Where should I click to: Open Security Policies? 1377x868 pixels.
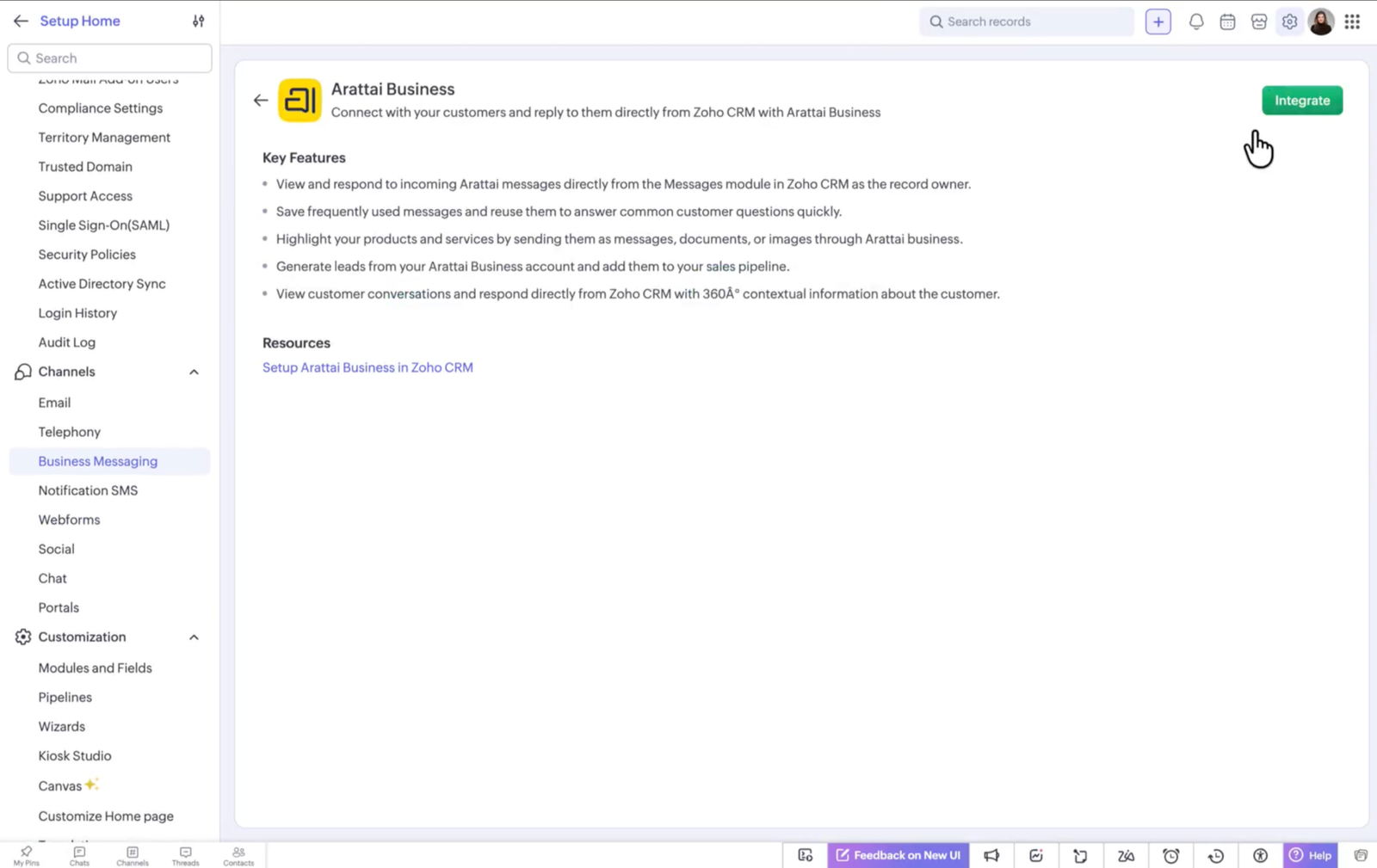pyautogui.click(x=87, y=255)
